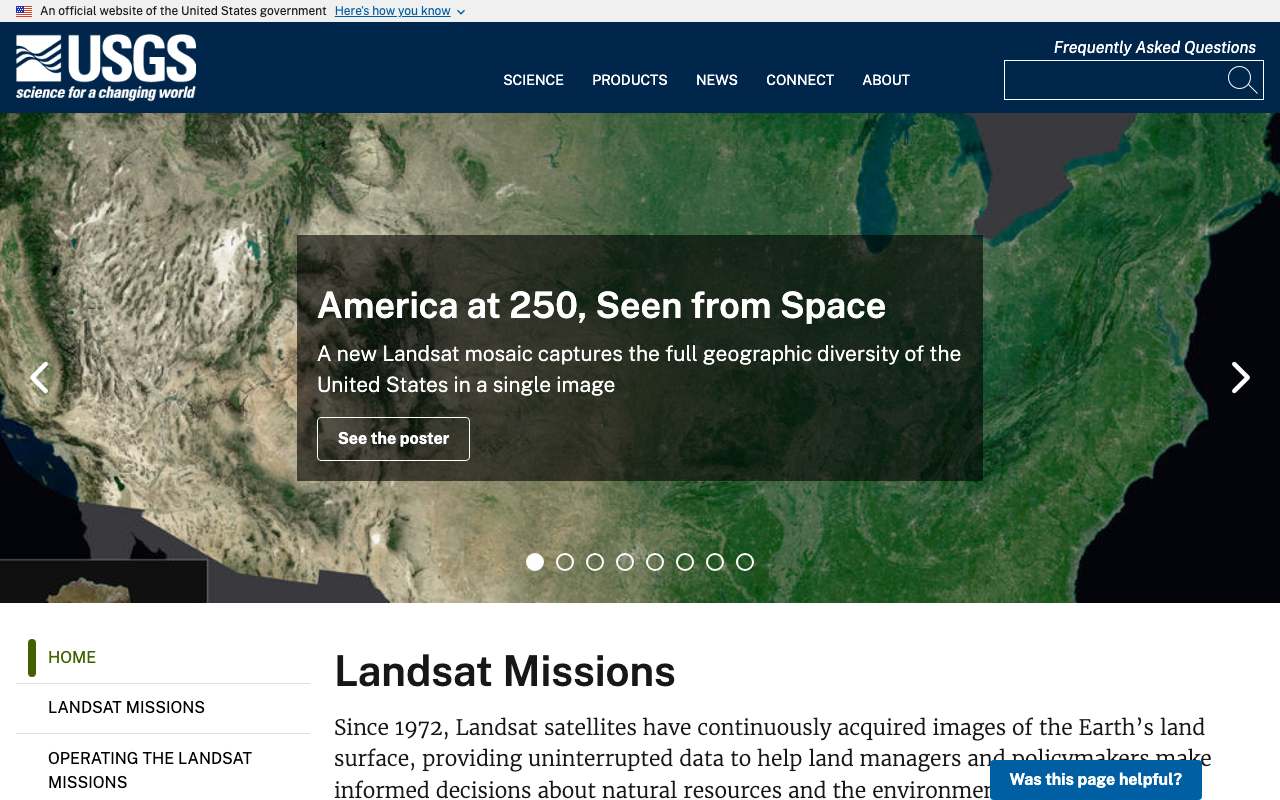This screenshot has height=800, width=1280.
Task: Open the SCIENCE menu
Action: coord(533,80)
